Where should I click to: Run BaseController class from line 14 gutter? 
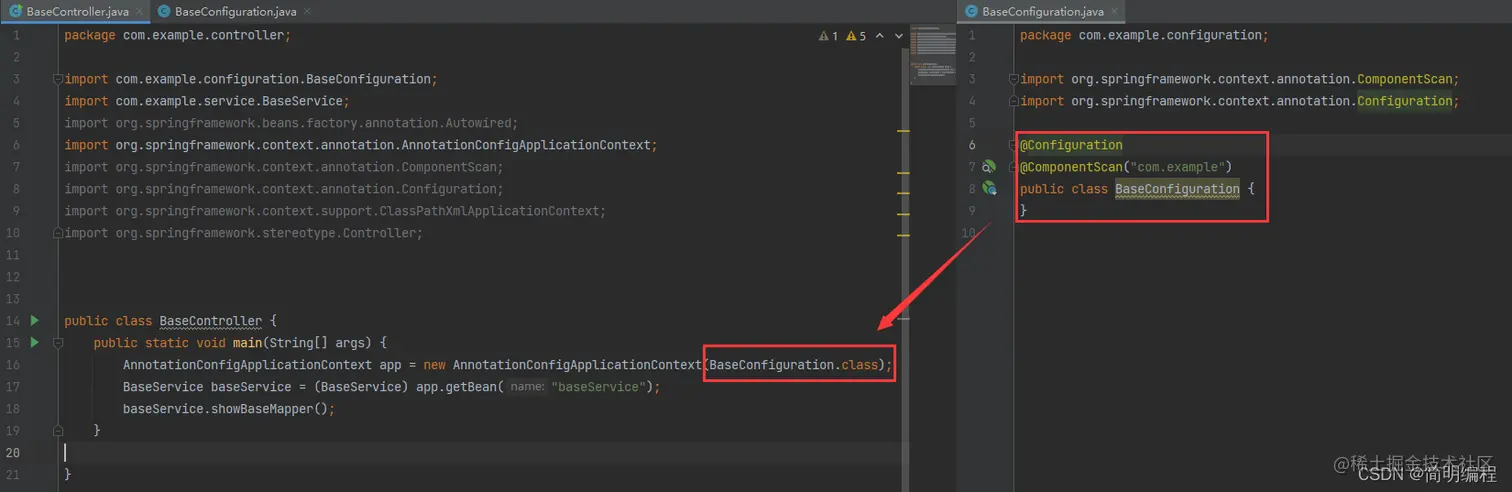[x=35, y=321]
